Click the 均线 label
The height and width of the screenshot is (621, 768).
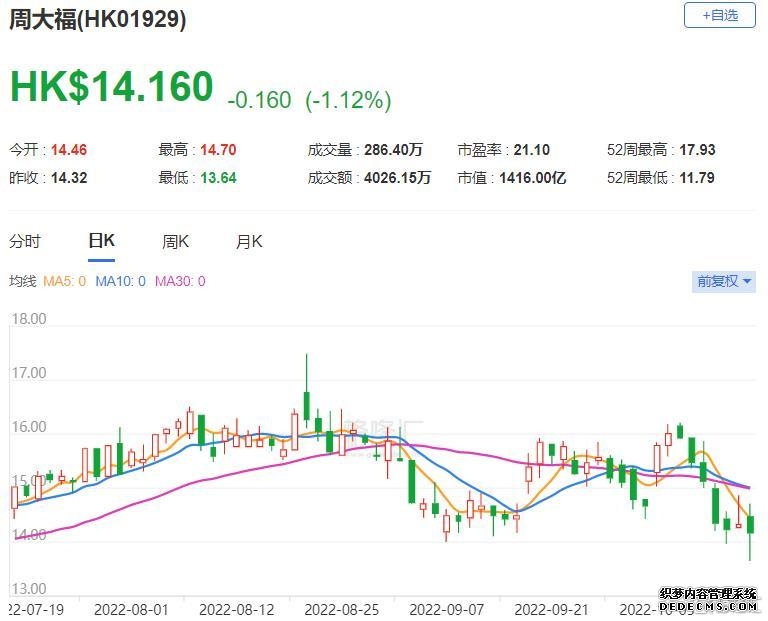point(23,281)
